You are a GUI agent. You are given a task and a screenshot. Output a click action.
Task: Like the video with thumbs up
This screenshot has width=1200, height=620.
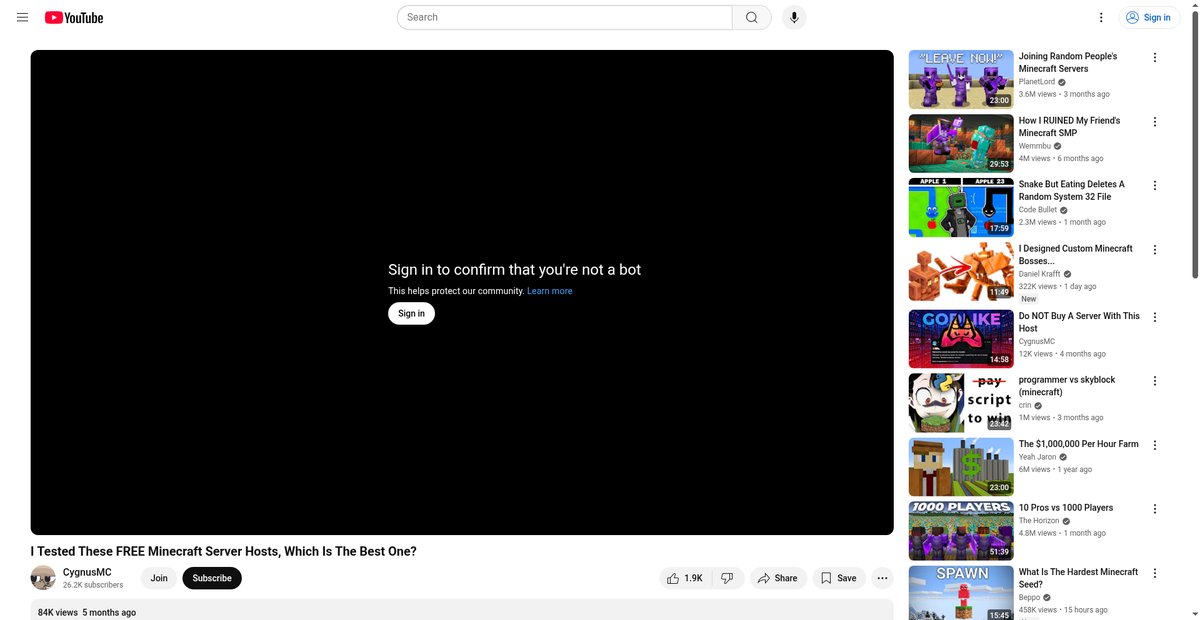point(685,578)
